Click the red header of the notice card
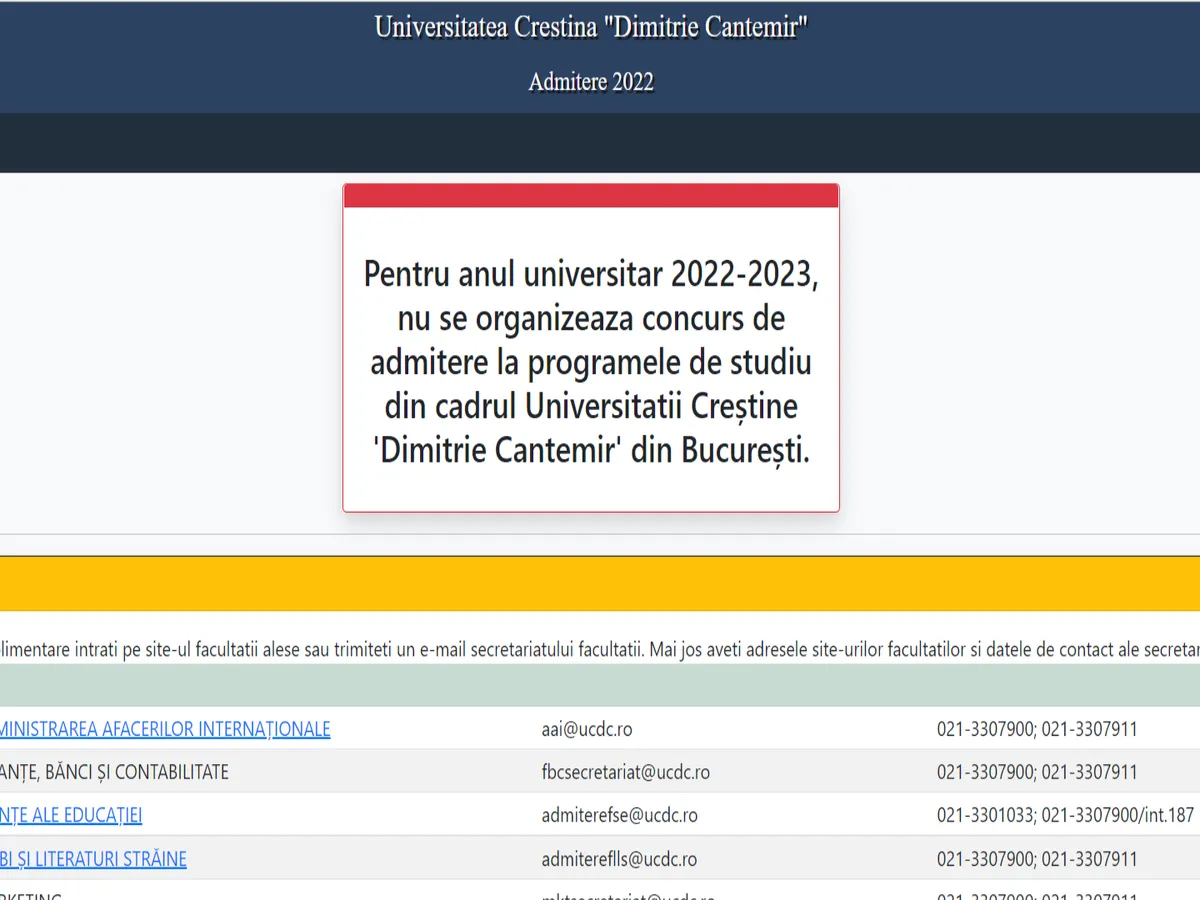Image resolution: width=1200 pixels, height=900 pixels. click(590, 196)
